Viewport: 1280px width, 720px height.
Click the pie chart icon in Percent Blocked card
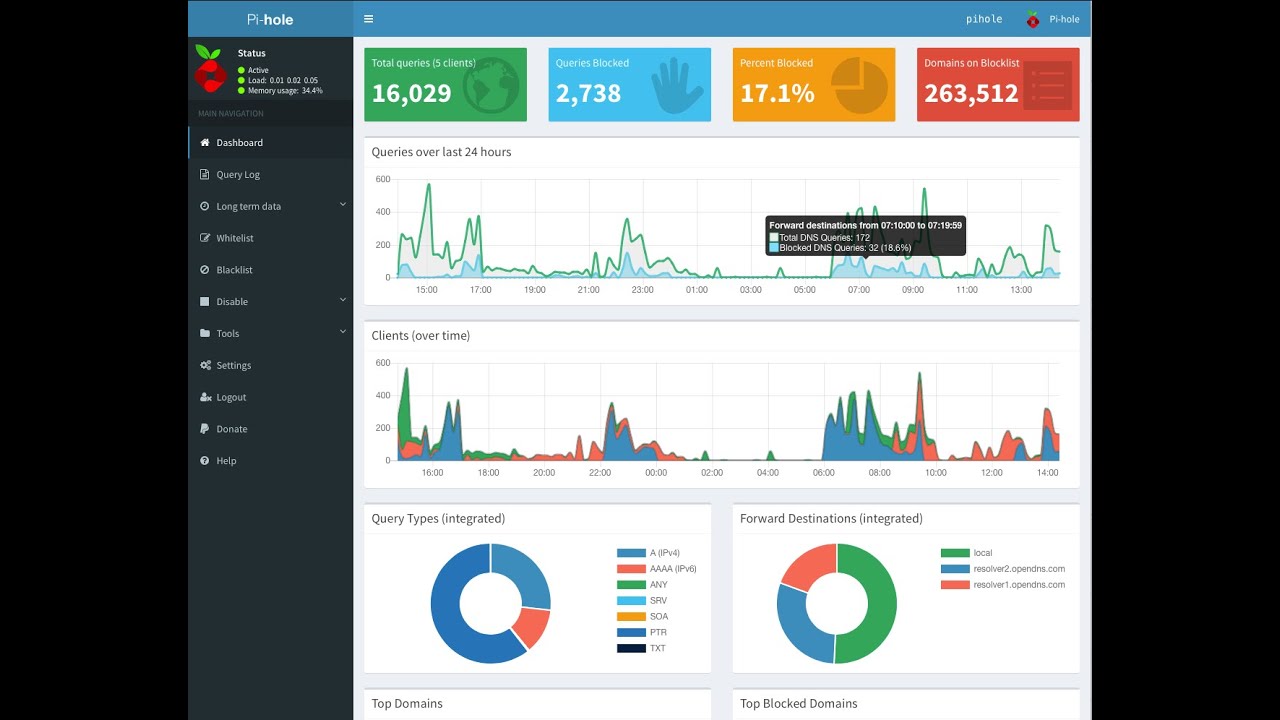click(x=861, y=85)
